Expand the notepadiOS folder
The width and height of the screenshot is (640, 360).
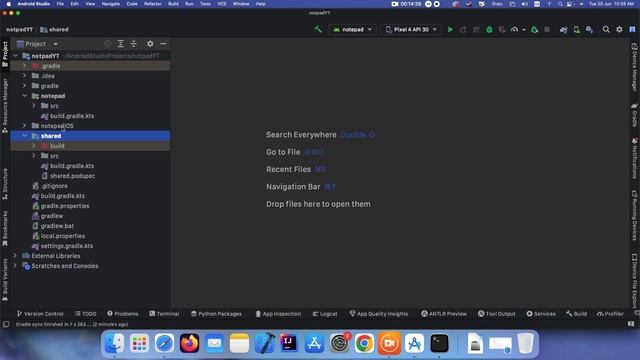click(x=24, y=126)
